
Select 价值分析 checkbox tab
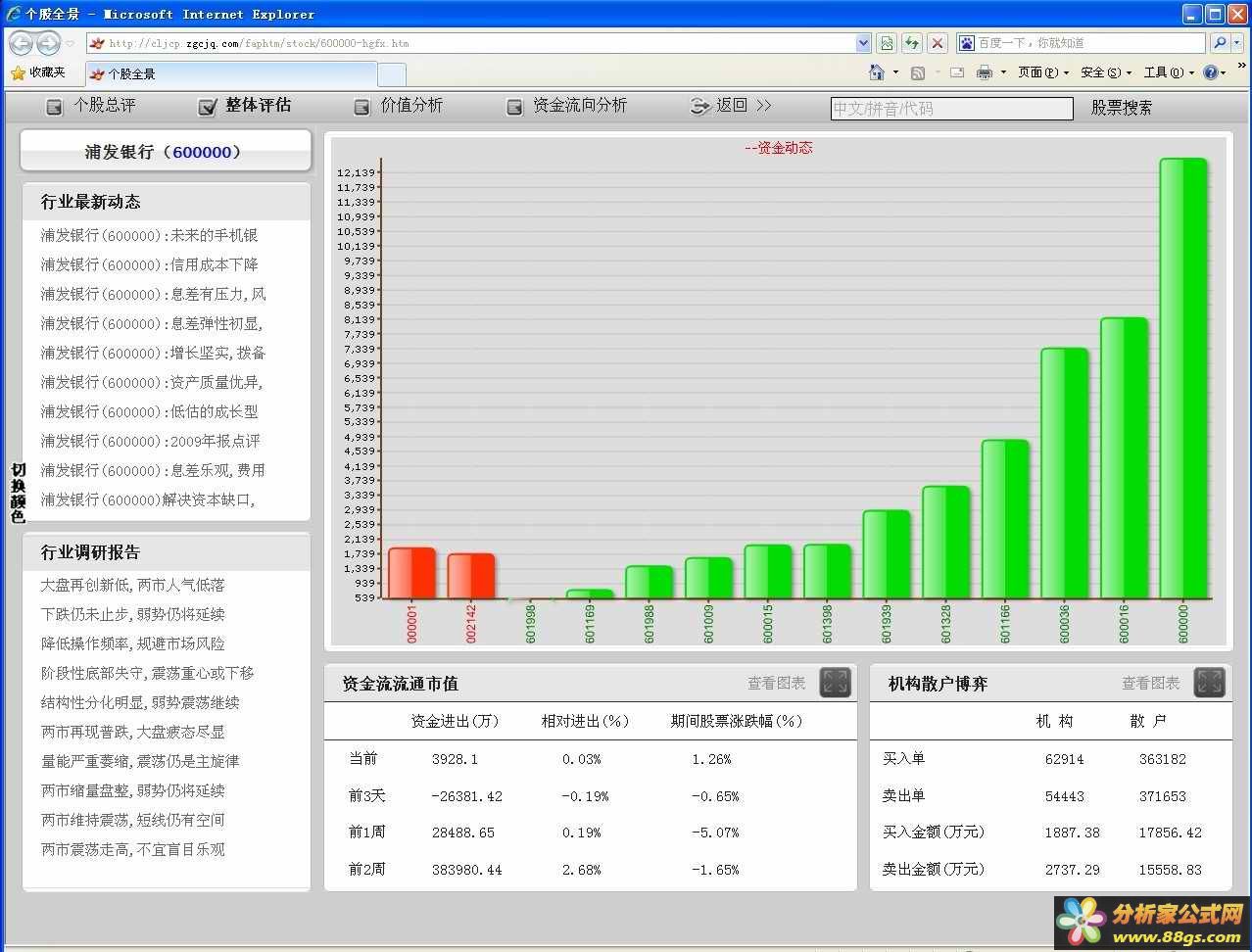pyautogui.click(x=398, y=106)
